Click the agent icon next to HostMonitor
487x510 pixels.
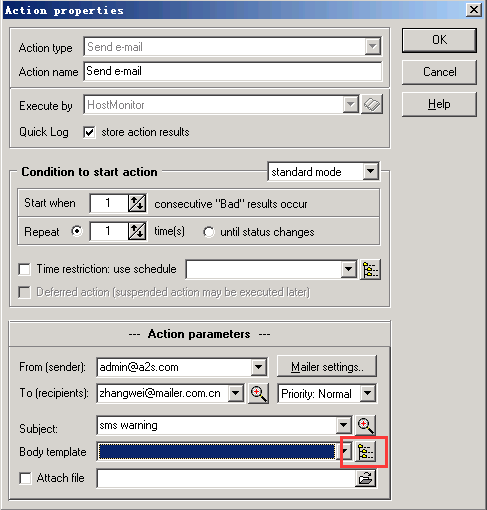[372, 105]
